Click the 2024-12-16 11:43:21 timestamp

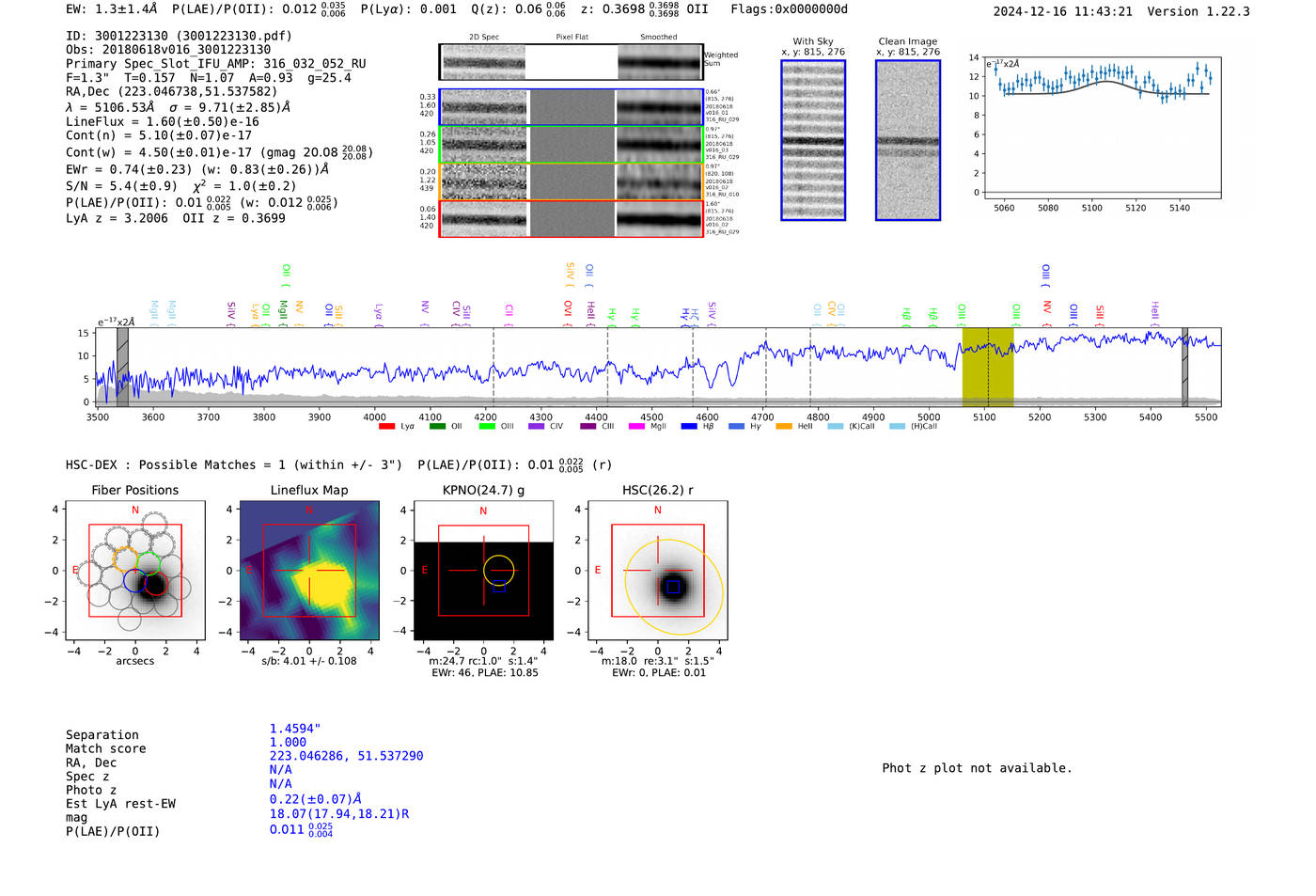tap(1063, 11)
